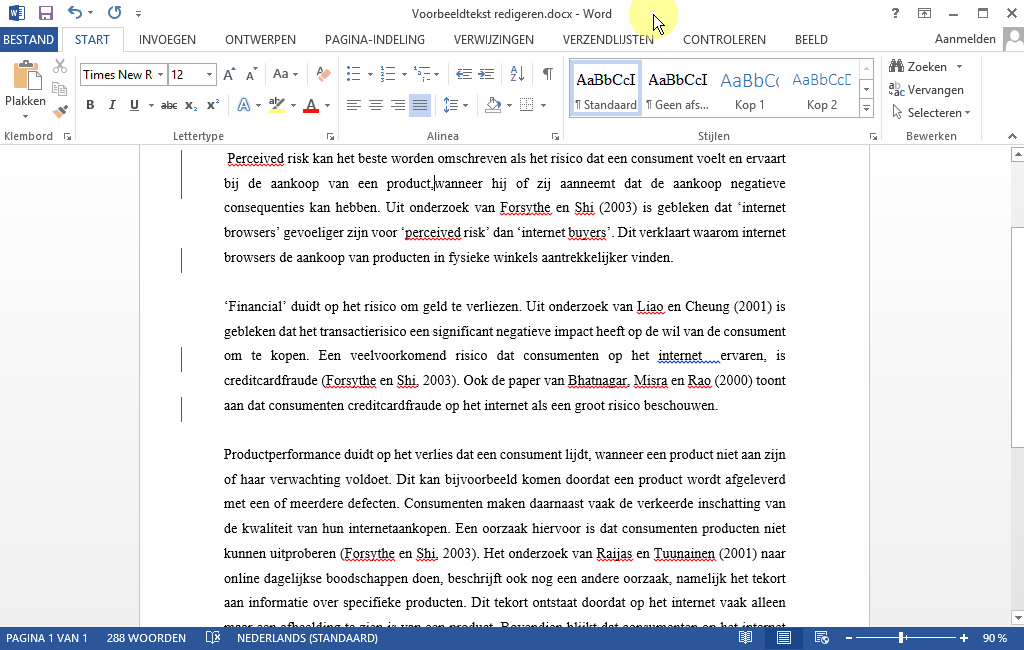This screenshot has height=650, width=1024.
Task: Undo the last action
Action: tap(75, 12)
